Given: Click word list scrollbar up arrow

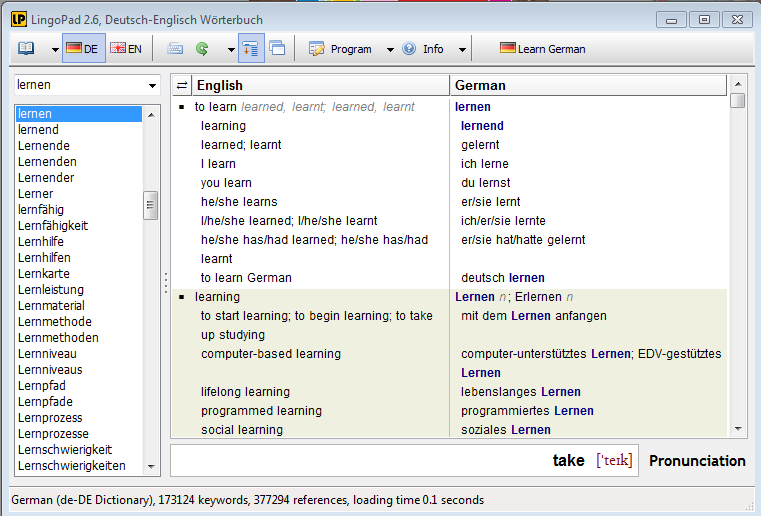Looking at the screenshot, I should pyautogui.click(x=151, y=115).
